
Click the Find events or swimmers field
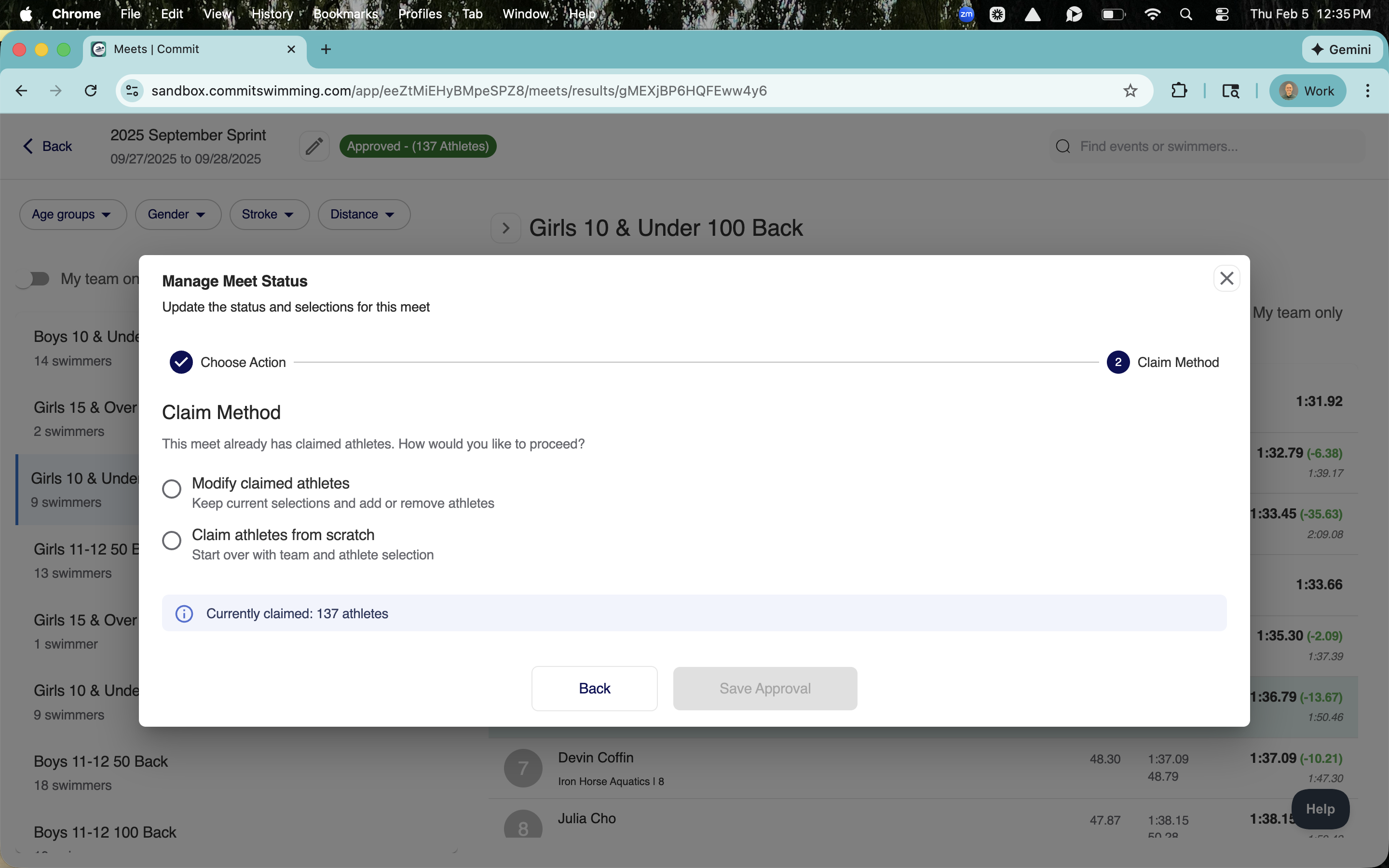(x=1205, y=147)
